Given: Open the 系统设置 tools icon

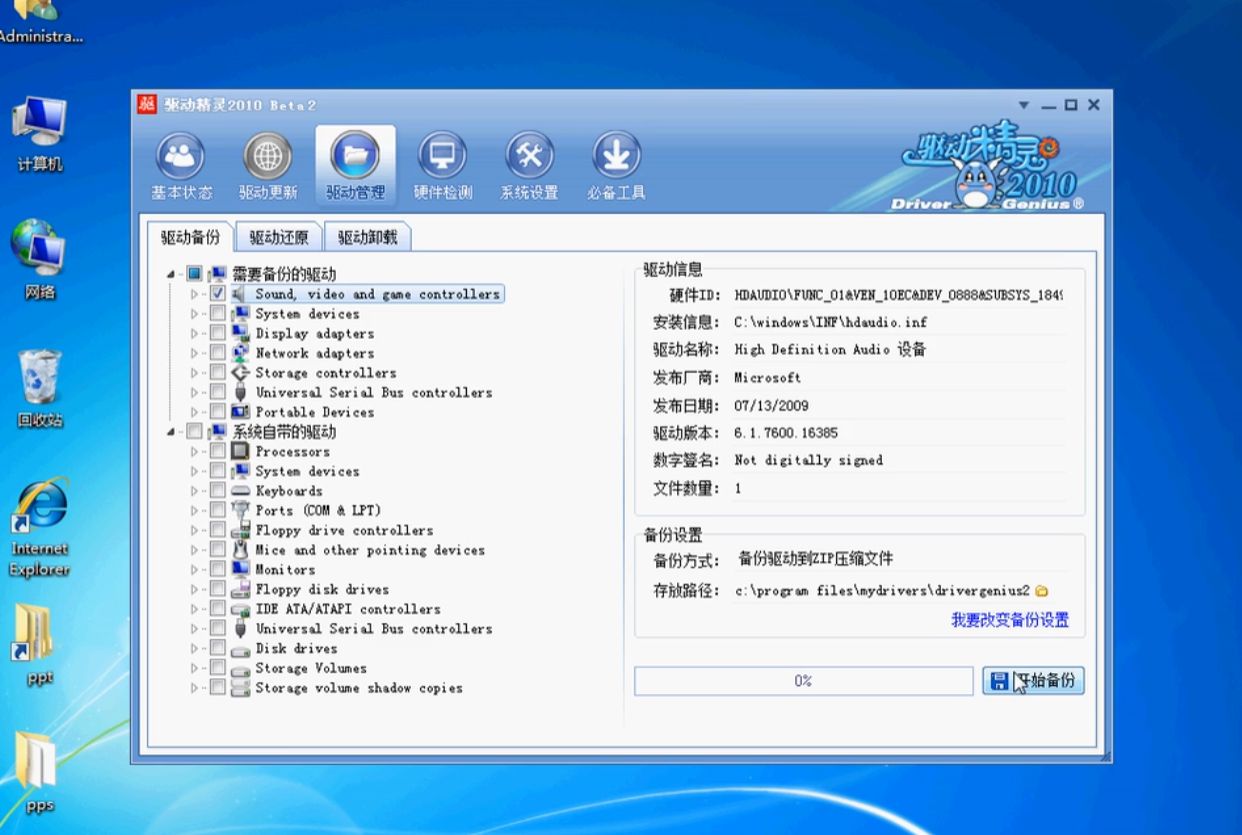Looking at the screenshot, I should coord(529,157).
